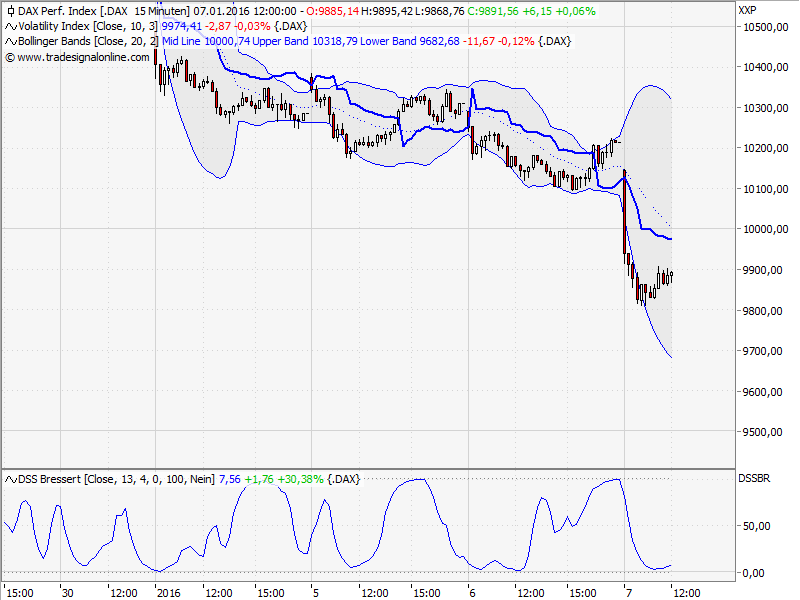
Task: Select the 2016 marker on the time axis
Action: tap(169, 591)
